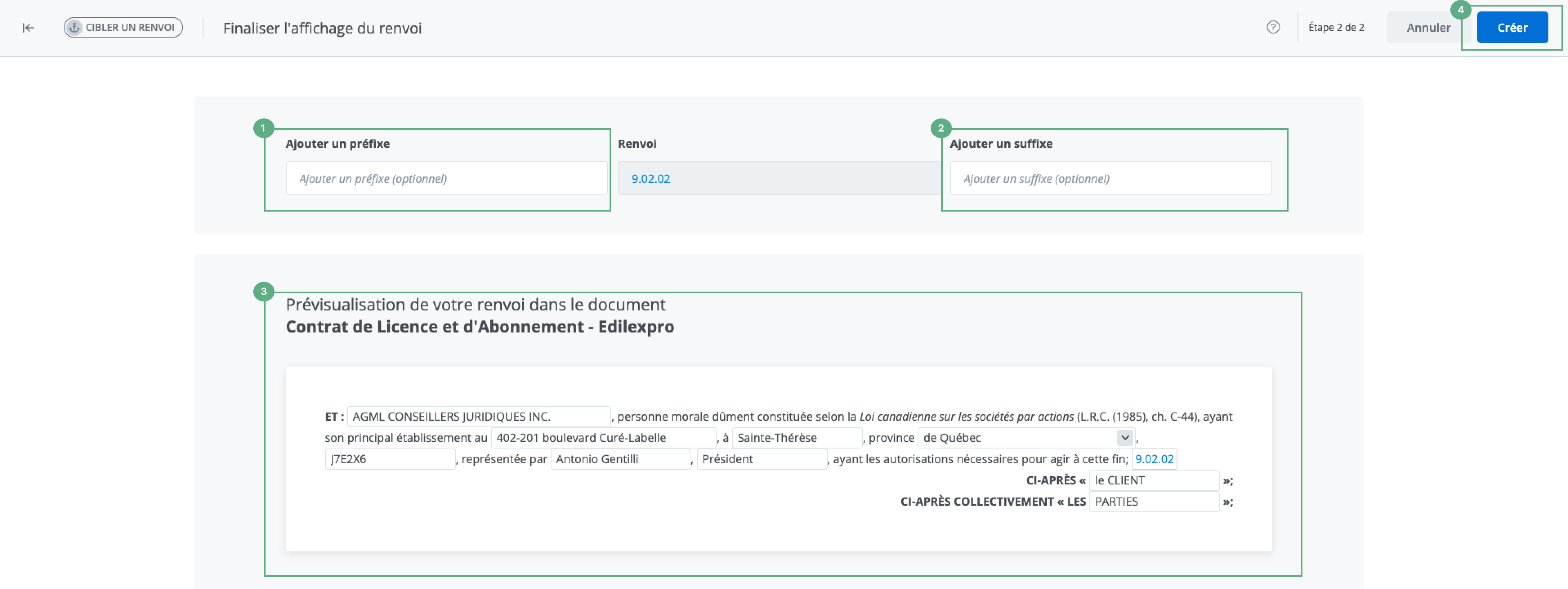Viewport: 1568px width, 589px height.
Task: Click the Étape 2 de 2 indicator
Action: pos(1336,27)
